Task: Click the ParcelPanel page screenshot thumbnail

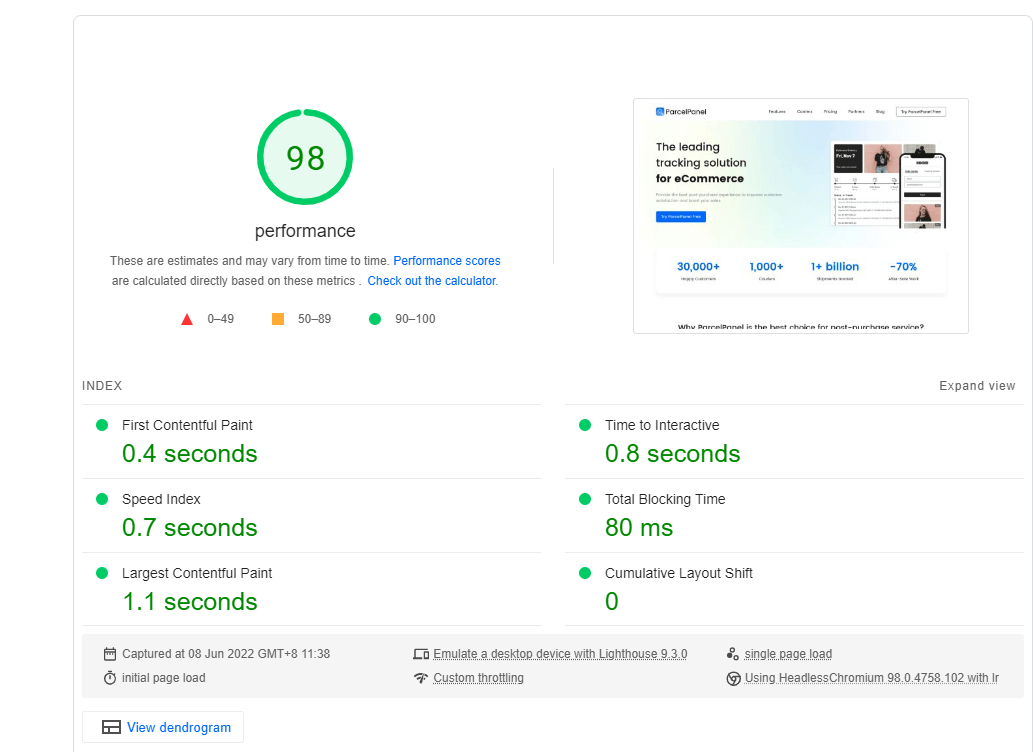Action: [800, 215]
